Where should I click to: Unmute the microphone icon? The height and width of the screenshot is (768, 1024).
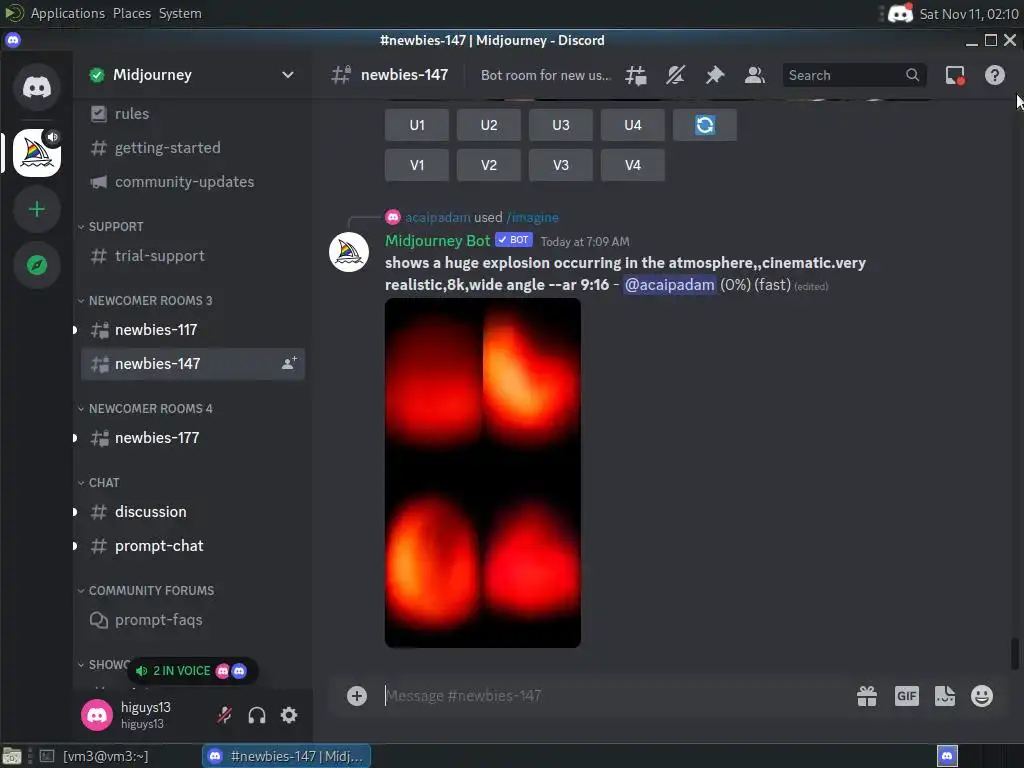point(225,715)
